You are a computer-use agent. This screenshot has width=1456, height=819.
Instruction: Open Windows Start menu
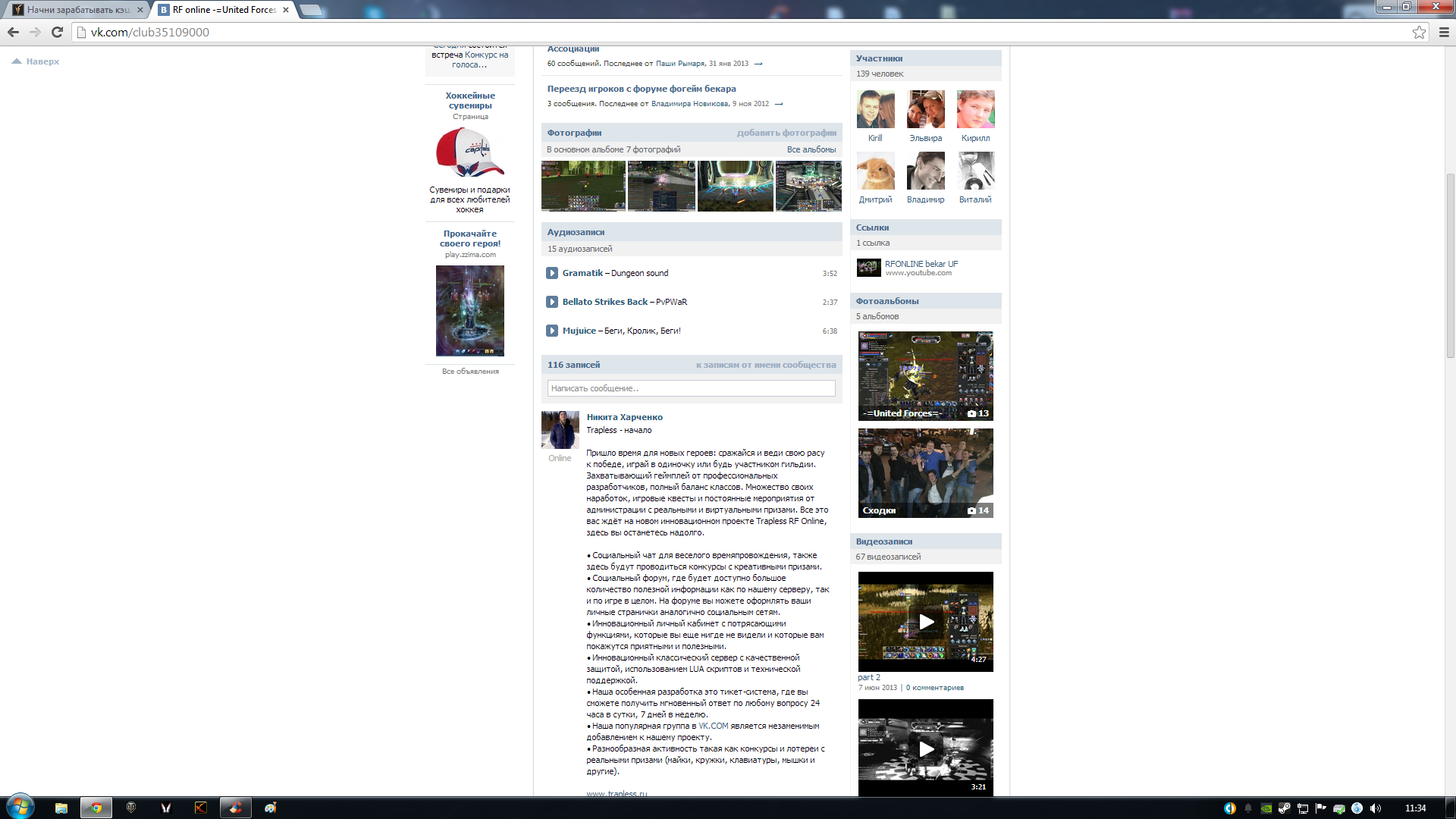(20, 807)
